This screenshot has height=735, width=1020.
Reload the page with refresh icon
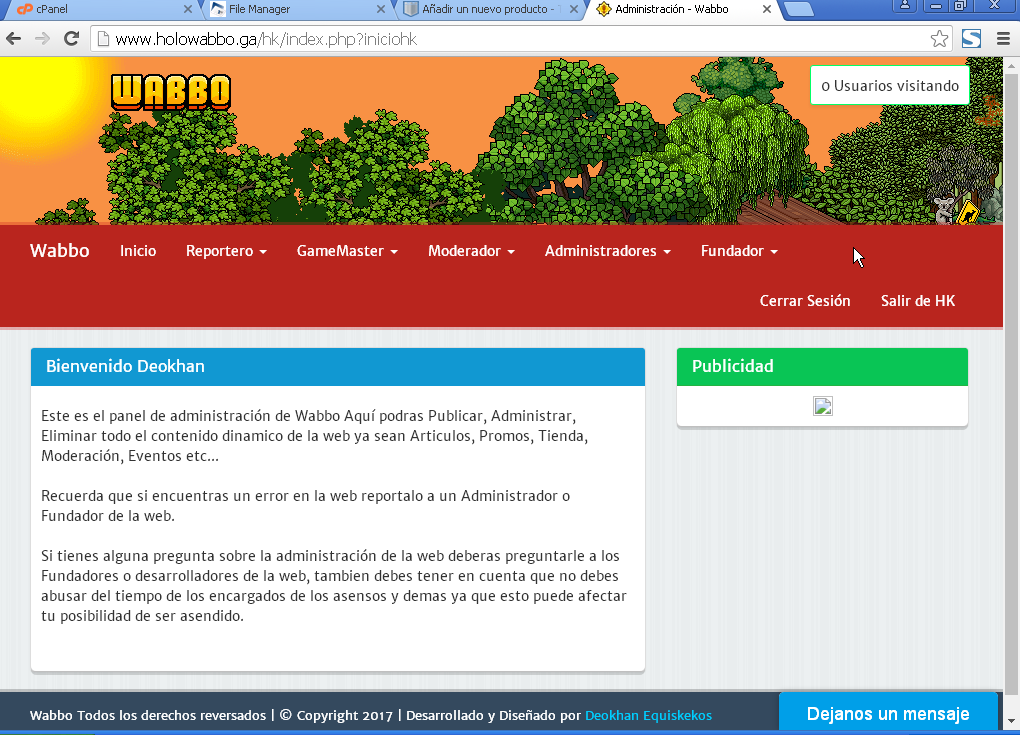[x=72, y=39]
